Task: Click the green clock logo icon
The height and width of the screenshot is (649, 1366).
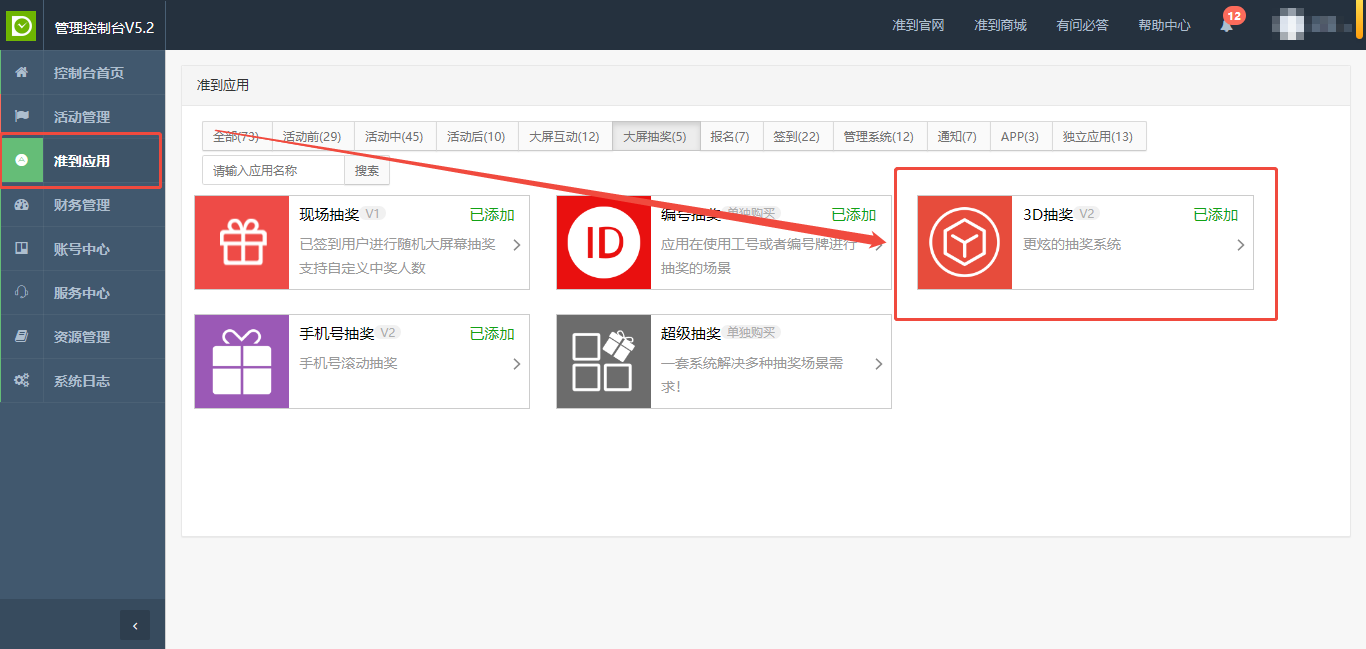Action: coord(21,25)
